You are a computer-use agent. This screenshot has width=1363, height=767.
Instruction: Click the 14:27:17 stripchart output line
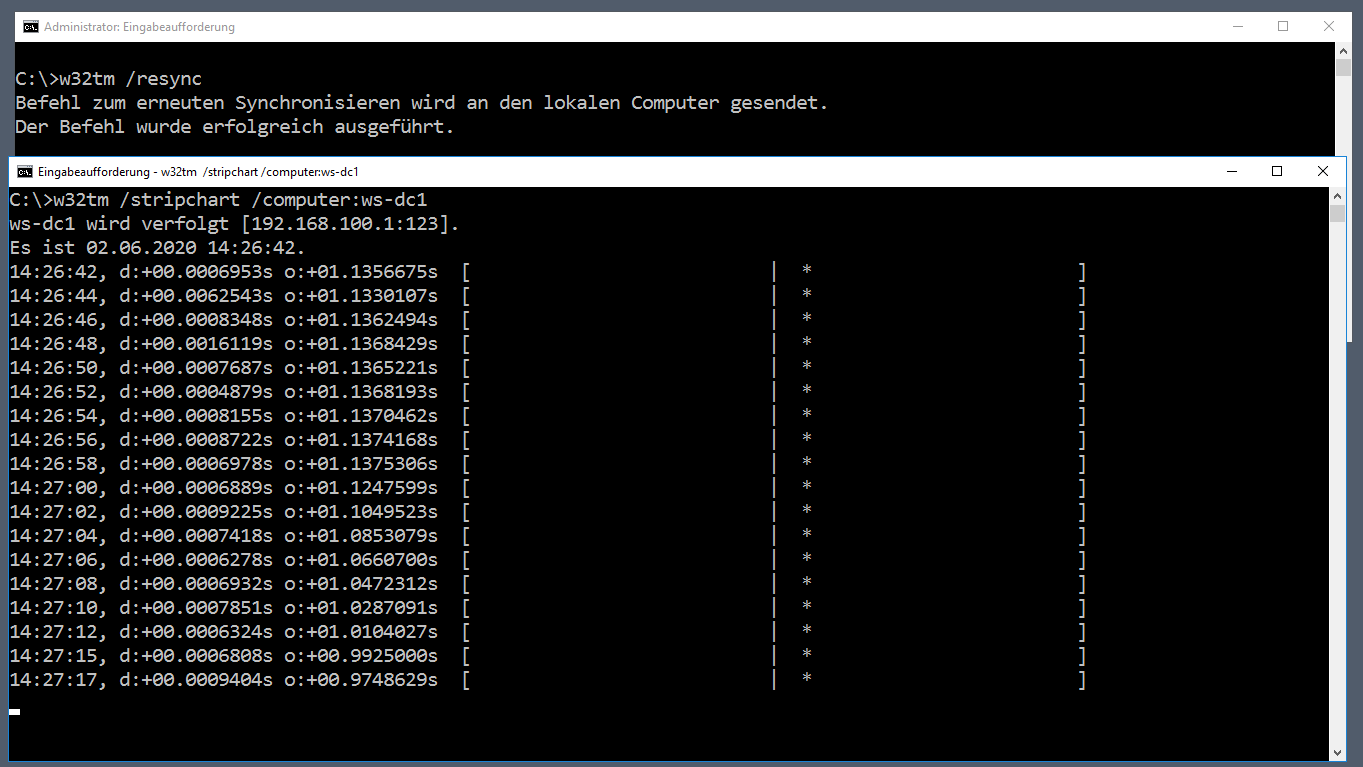tap(548, 679)
